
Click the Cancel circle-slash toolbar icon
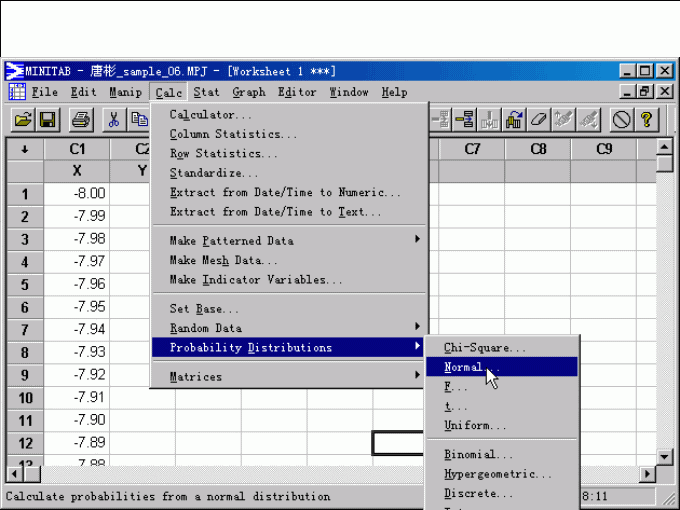[621, 120]
